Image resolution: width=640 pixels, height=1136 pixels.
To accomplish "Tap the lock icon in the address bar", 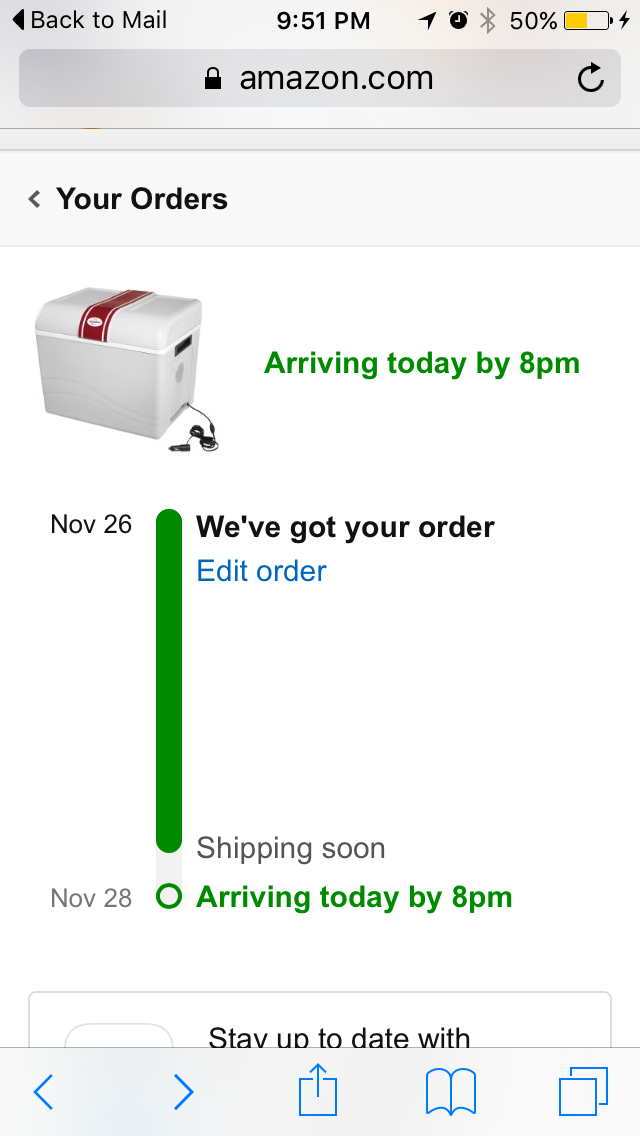I will 212,78.
